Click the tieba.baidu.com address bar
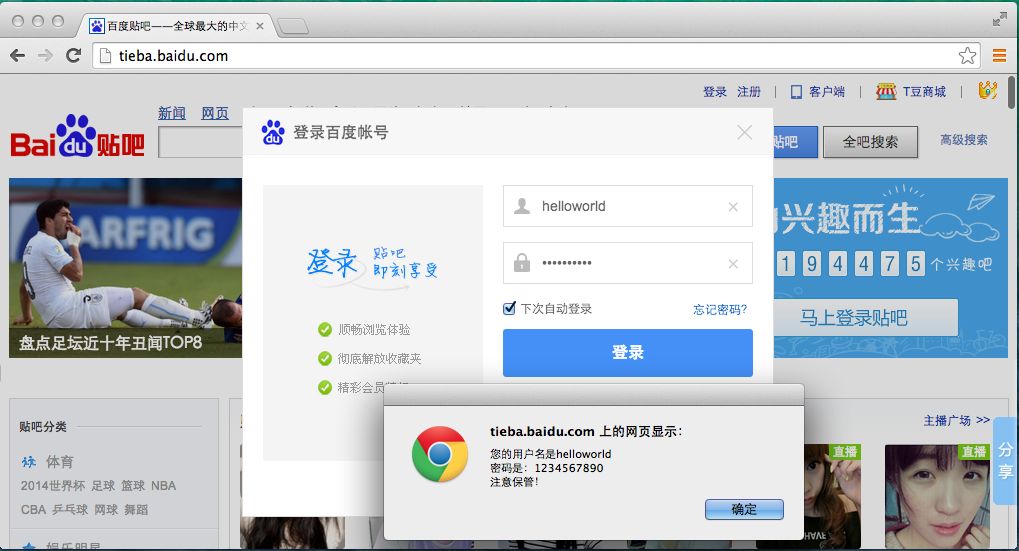Image resolution: width=1019 pixels, height=551 pixels. (x=520, y=56)
